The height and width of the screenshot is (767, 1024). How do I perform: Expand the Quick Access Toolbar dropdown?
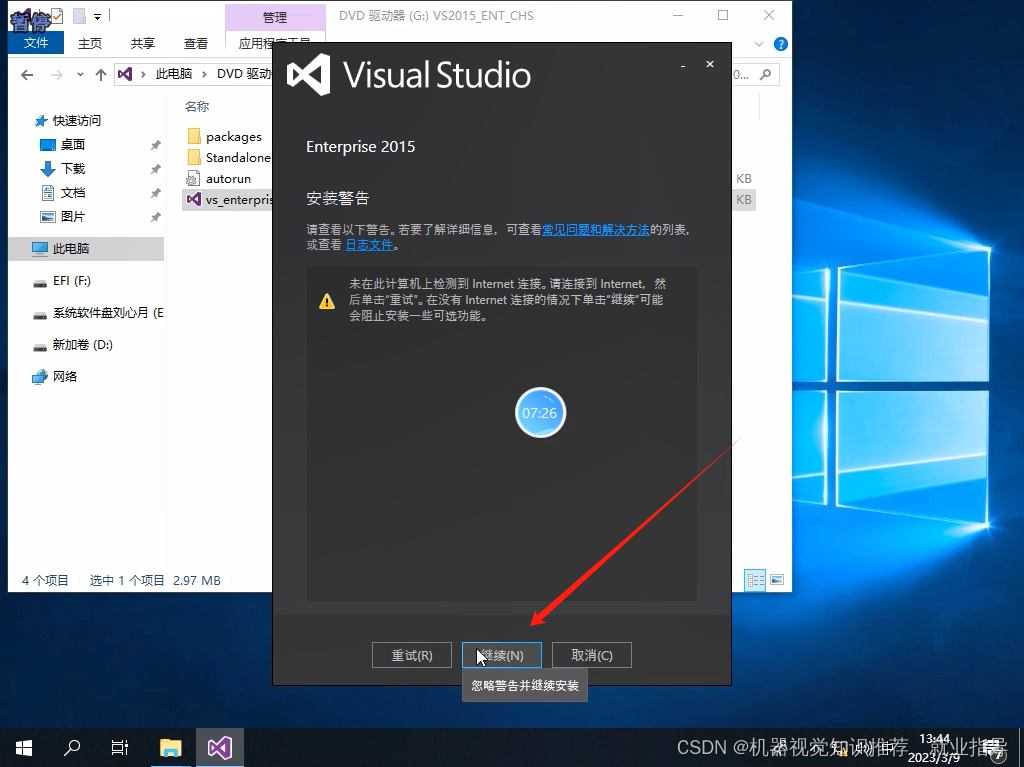pyautogui.click(x=96, y=15)
